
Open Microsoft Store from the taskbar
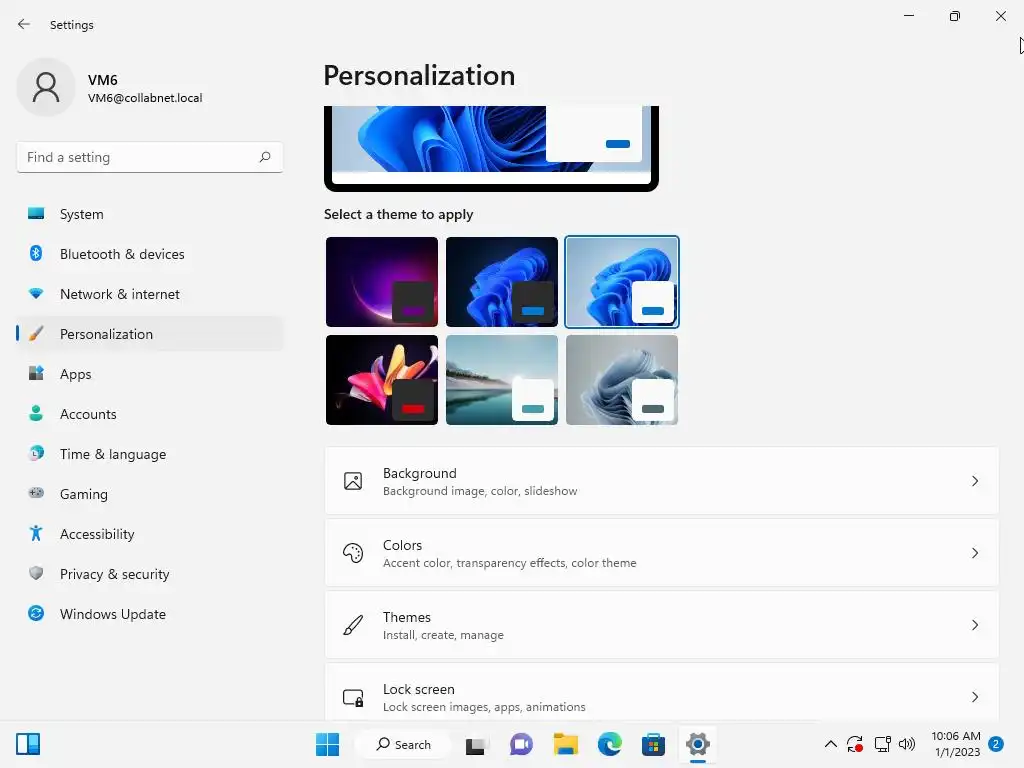click(653, 744)
